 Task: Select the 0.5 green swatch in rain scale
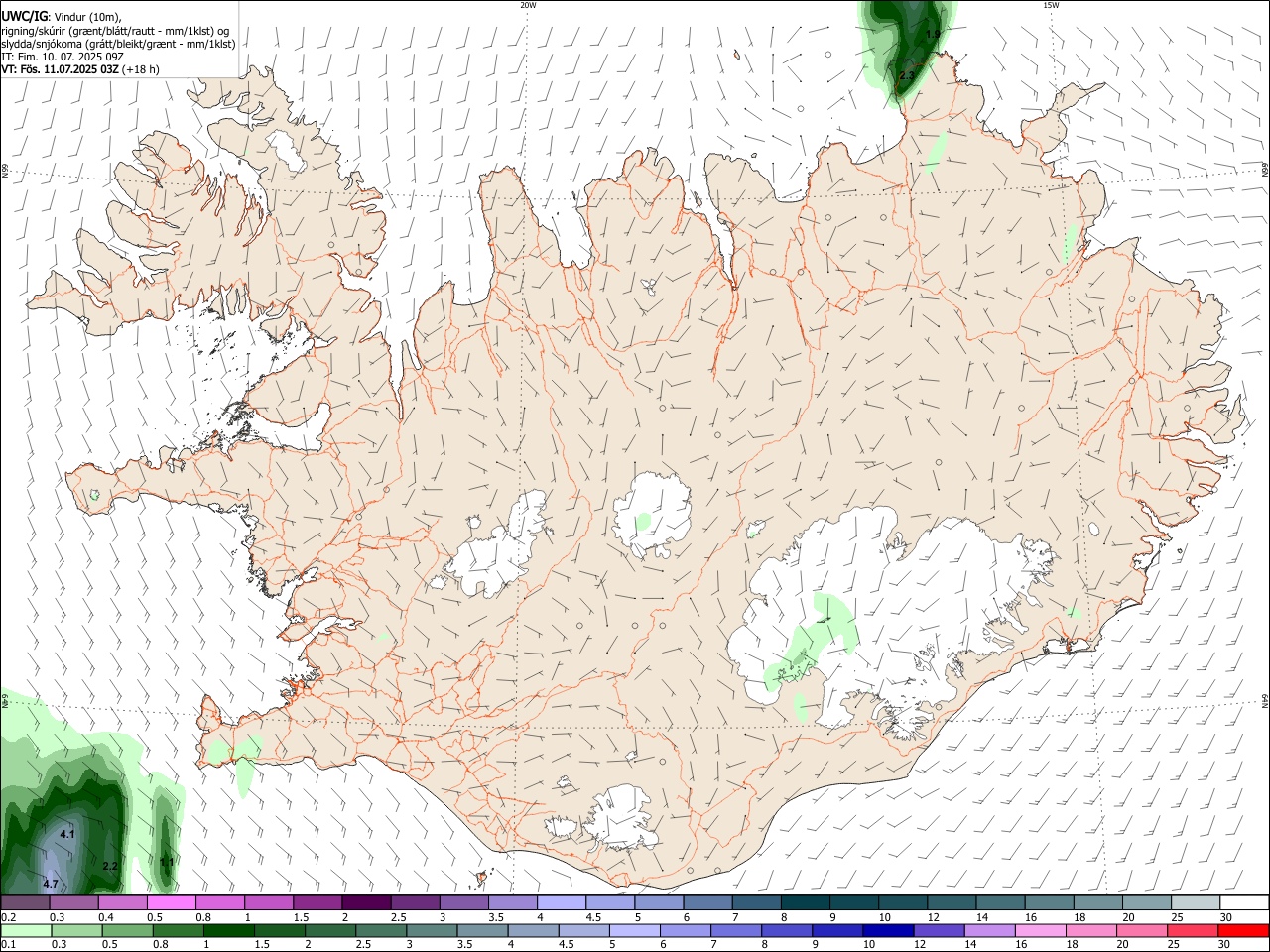point(127,930)
